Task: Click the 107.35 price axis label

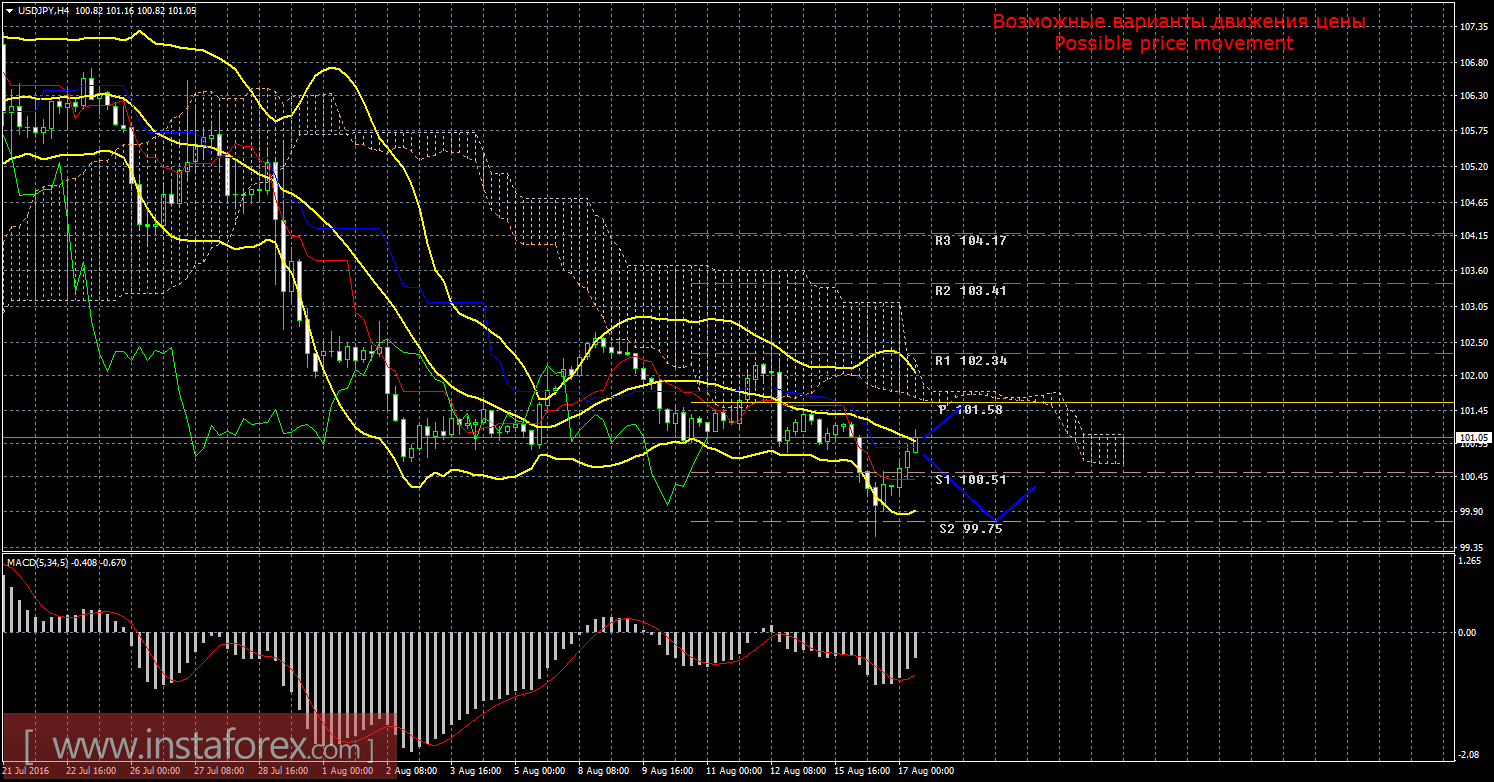Action: click(x=1470, y=28)
